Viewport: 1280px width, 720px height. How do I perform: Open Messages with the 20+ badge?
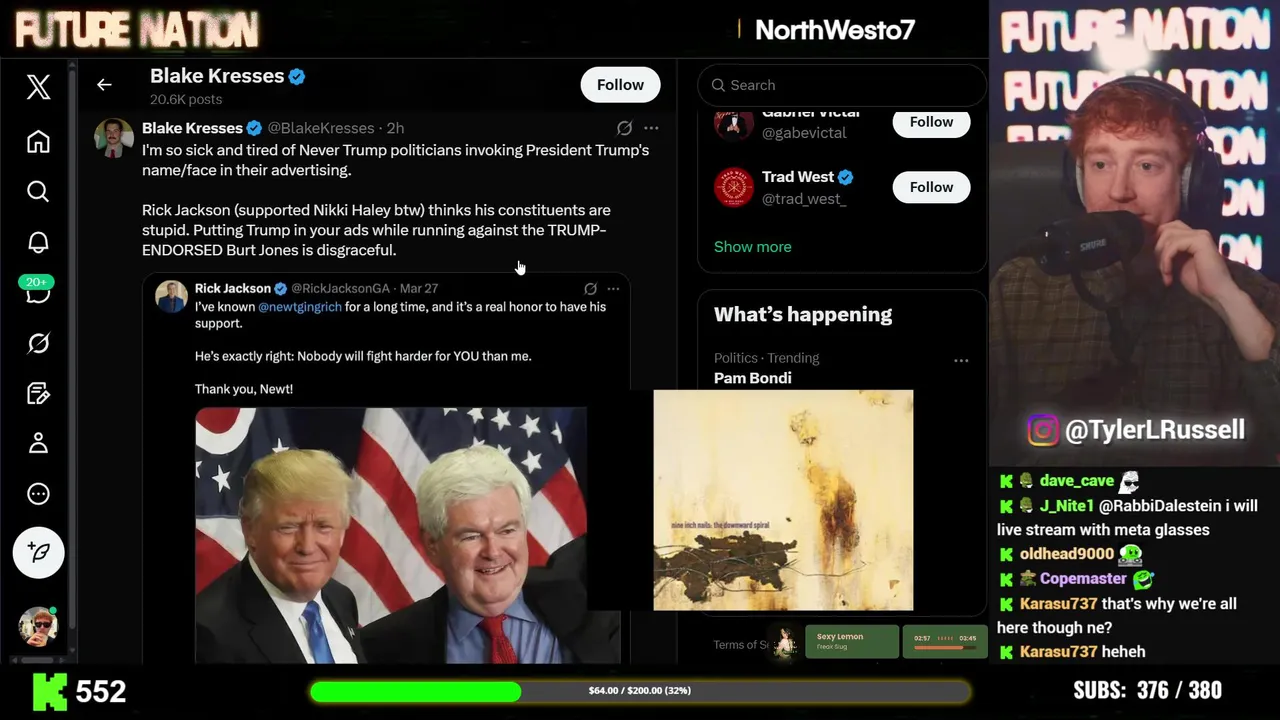click(38, 292)
